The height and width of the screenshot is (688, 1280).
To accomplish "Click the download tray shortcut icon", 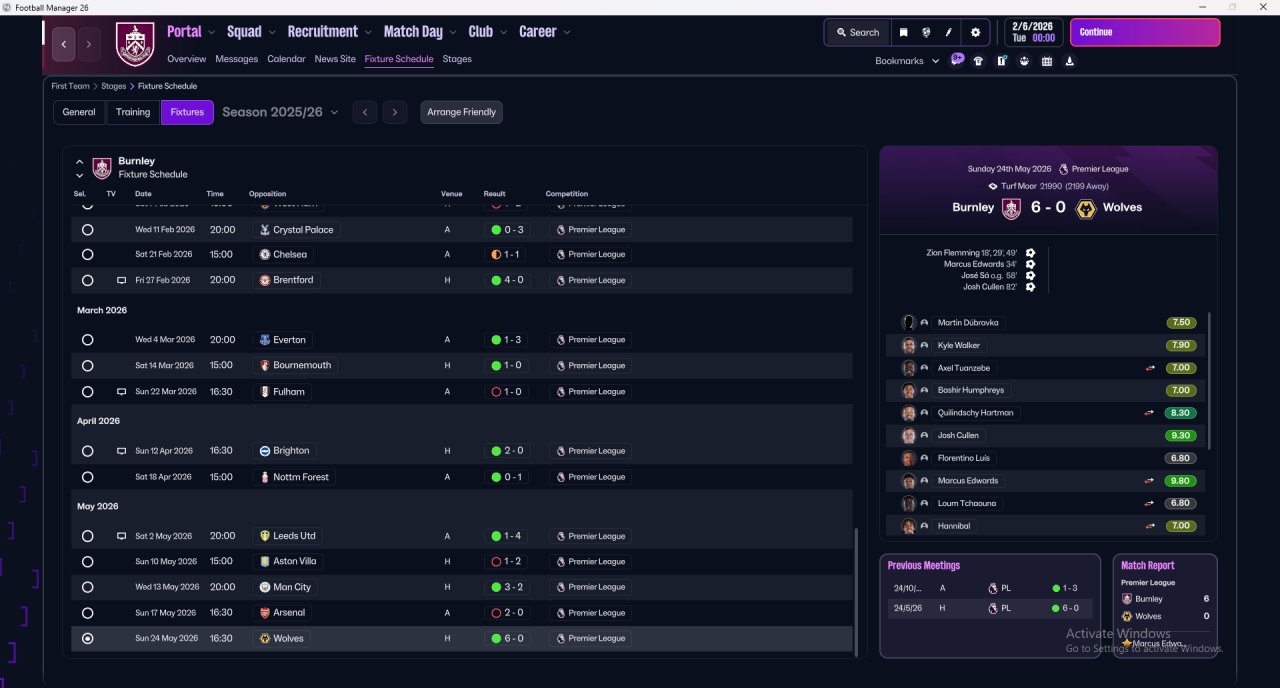I will point(1070,61).
